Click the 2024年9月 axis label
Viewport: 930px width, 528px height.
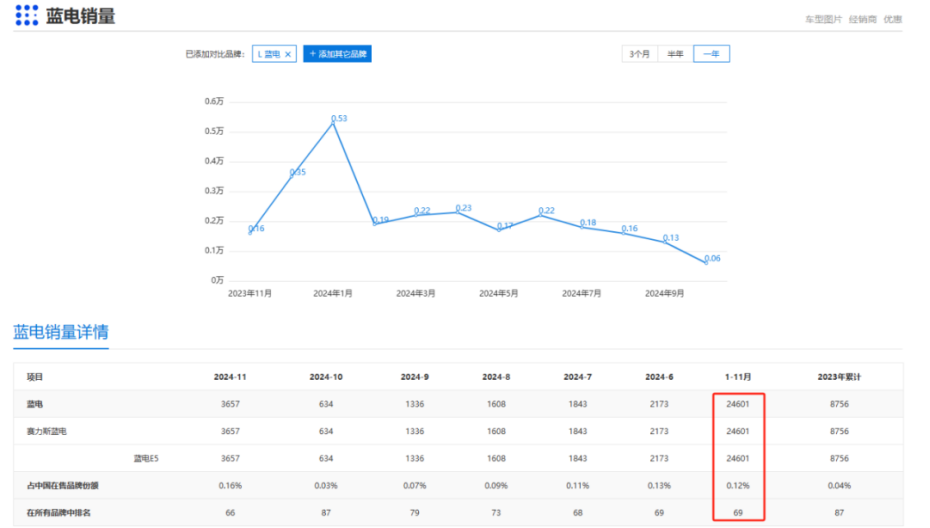pos(664,294)
